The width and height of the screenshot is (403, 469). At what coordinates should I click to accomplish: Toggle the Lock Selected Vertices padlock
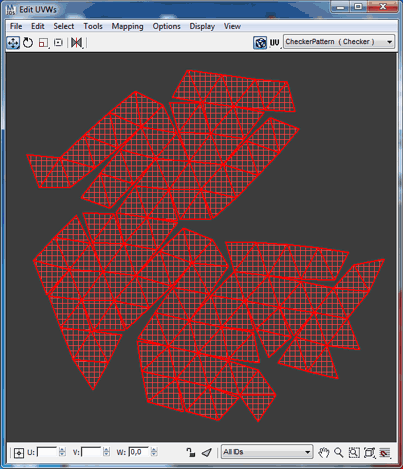pyautogui.click(x=191, y=452)
